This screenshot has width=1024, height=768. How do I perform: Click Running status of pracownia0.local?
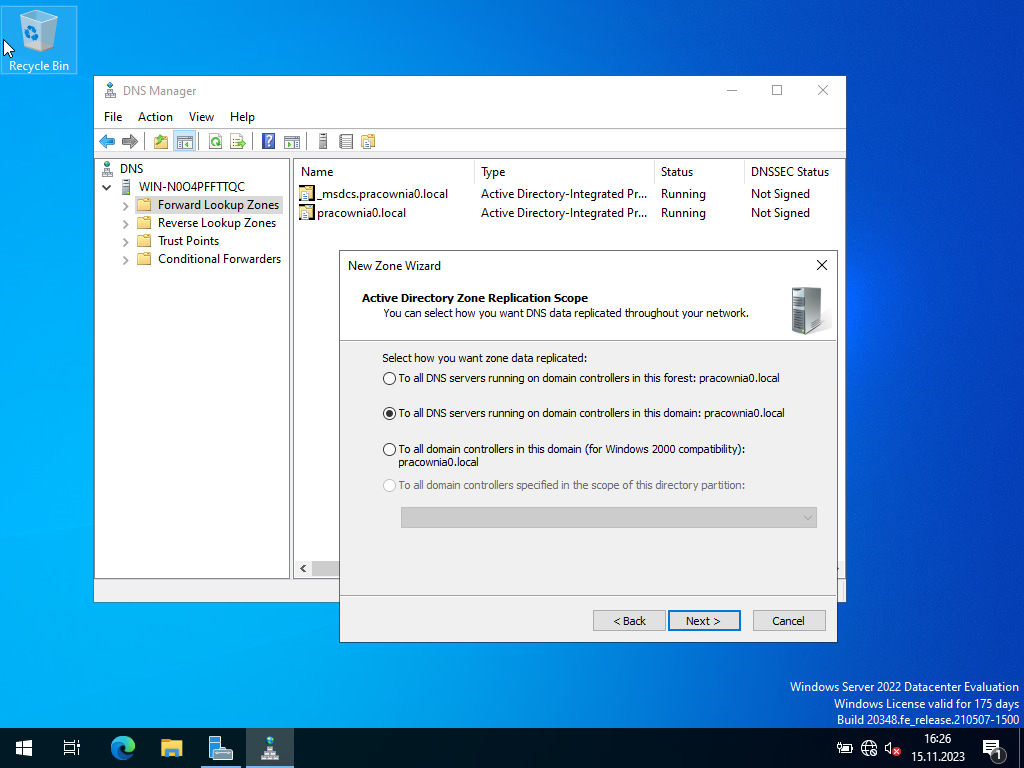[683, 213]
